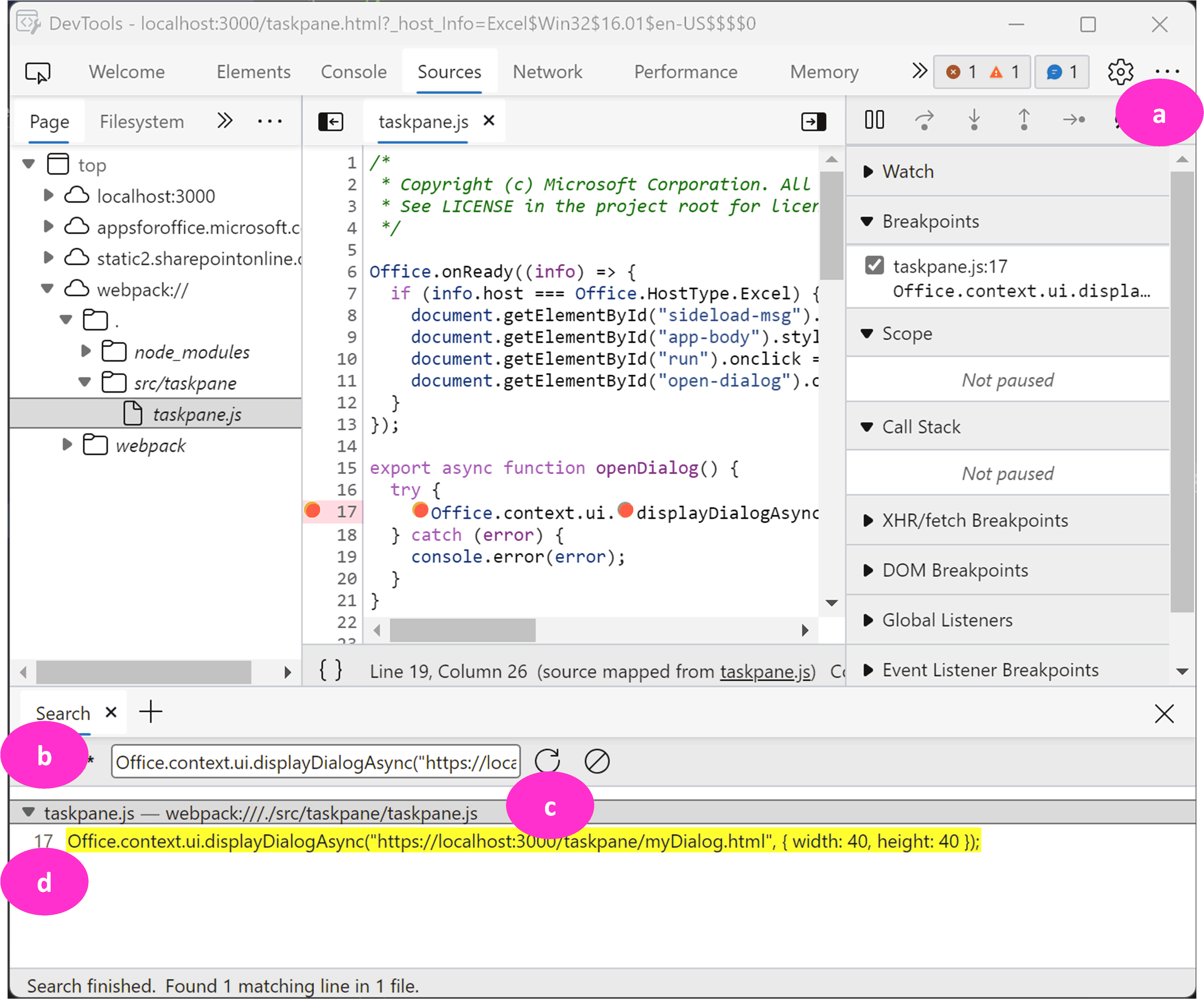
Task: Select the Console tab in DevTools
Action: tap(352, 71)
